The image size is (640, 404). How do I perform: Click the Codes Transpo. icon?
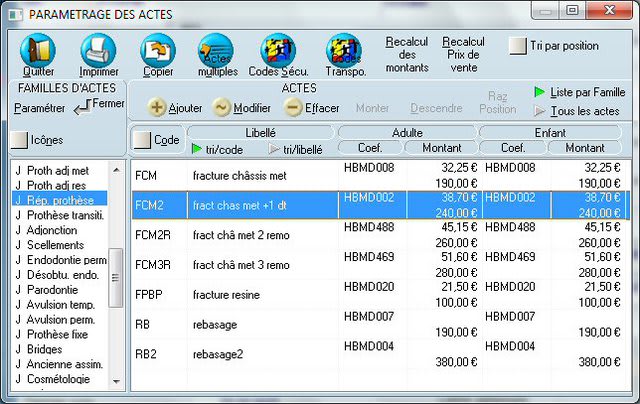click(344, 50)
